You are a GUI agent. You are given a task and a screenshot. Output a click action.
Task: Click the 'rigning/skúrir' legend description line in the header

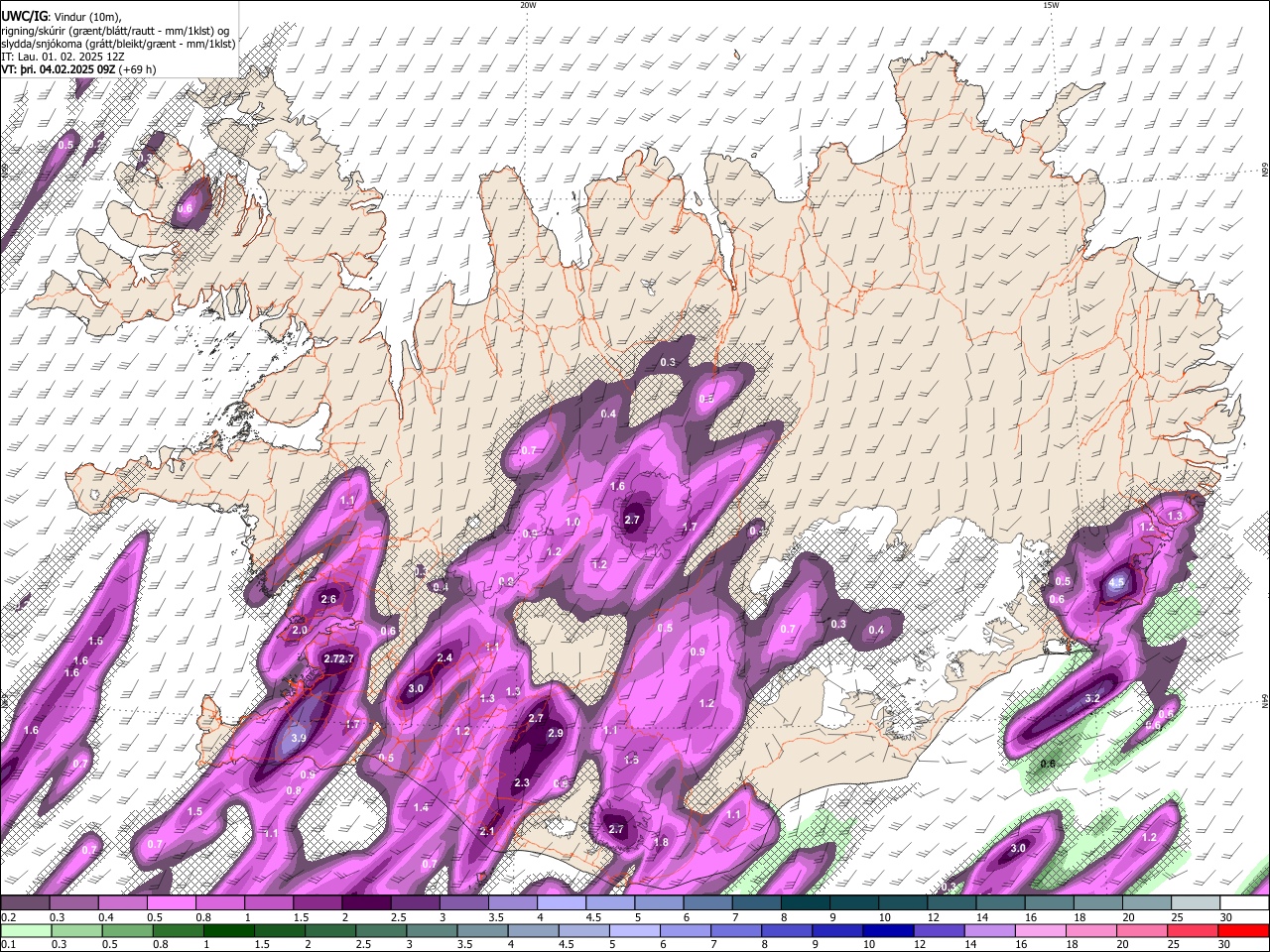(x=115, y=30)
